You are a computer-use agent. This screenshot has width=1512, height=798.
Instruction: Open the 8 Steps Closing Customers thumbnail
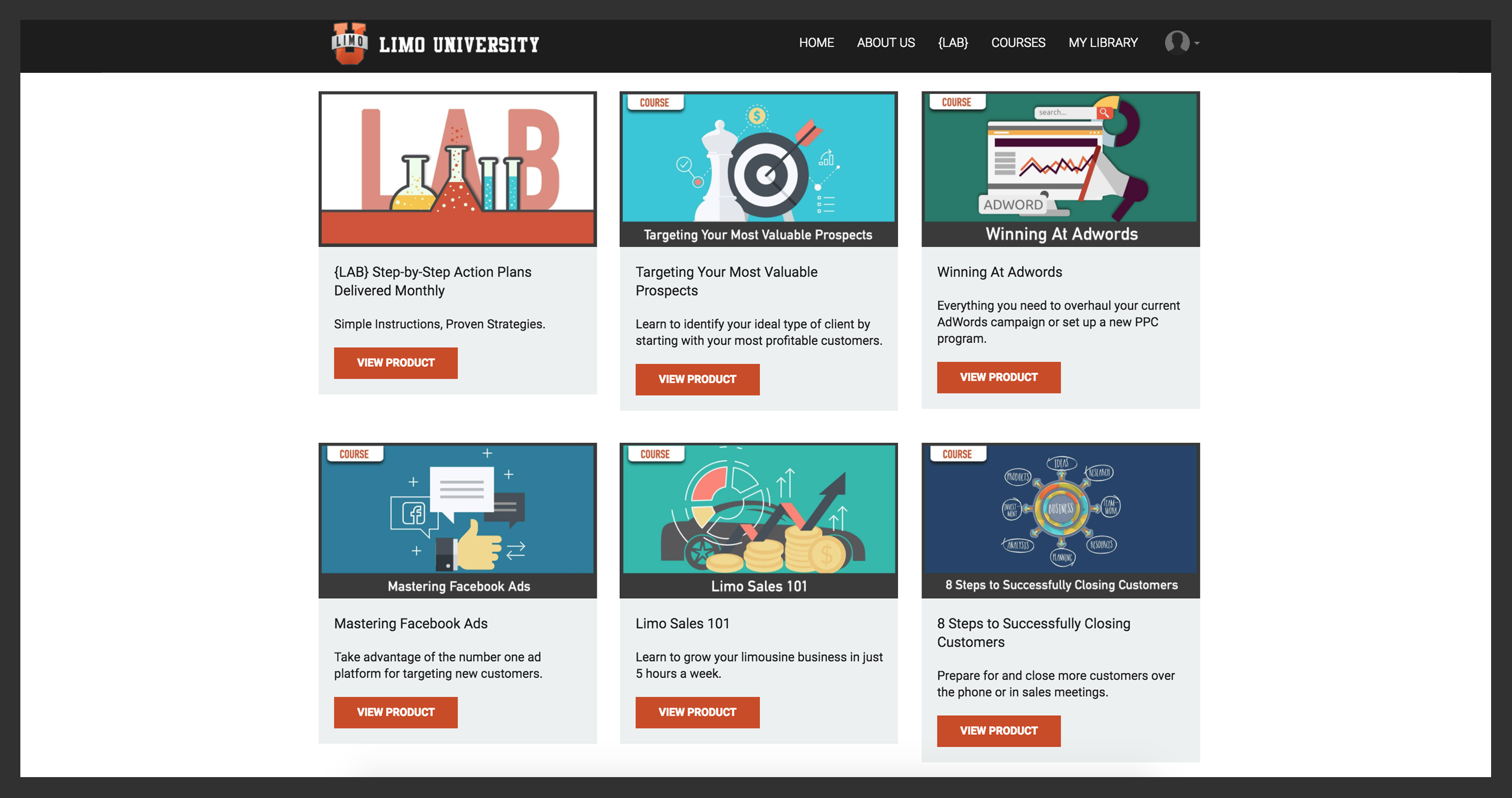(1060, 520)
